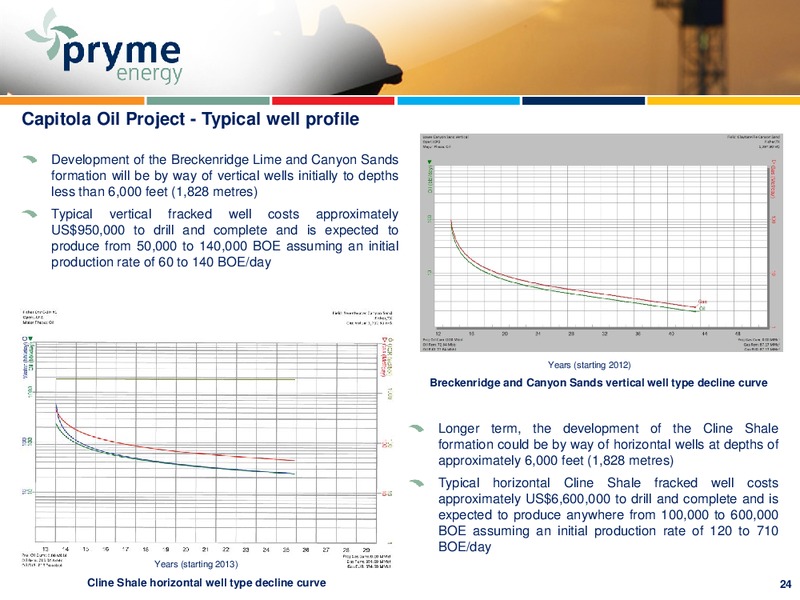Click the leaf bullet beside 'Longer term, the development'

417,428
